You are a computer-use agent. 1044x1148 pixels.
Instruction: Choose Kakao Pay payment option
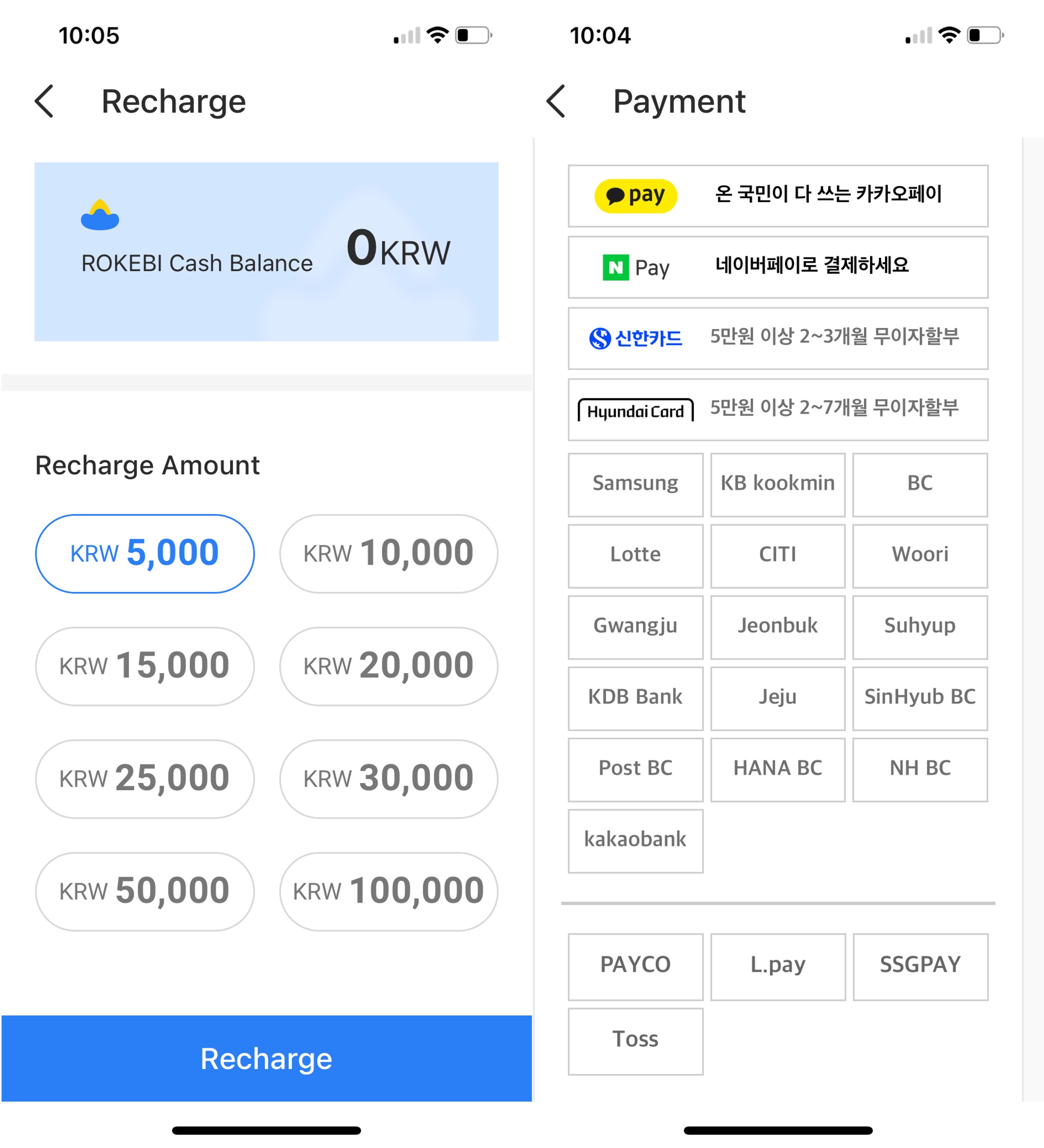[778, 196]
